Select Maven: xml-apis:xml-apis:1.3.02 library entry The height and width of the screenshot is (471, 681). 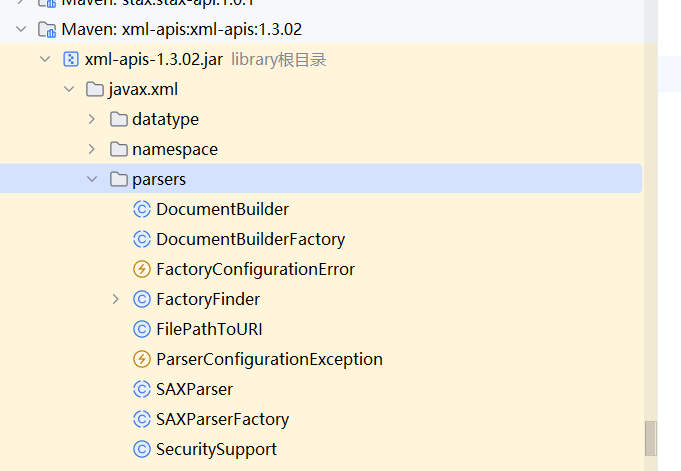tap(181, 29)
